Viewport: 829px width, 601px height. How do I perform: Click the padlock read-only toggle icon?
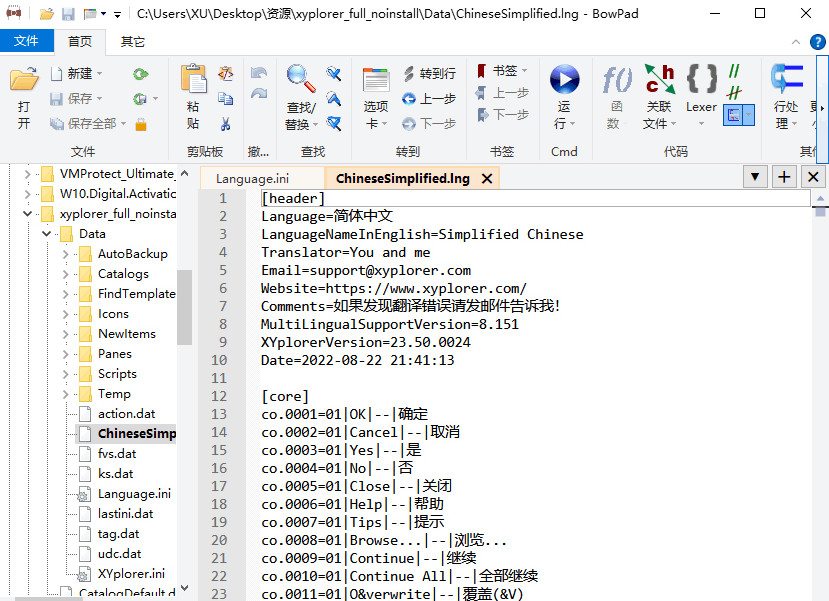pos(141,124)
